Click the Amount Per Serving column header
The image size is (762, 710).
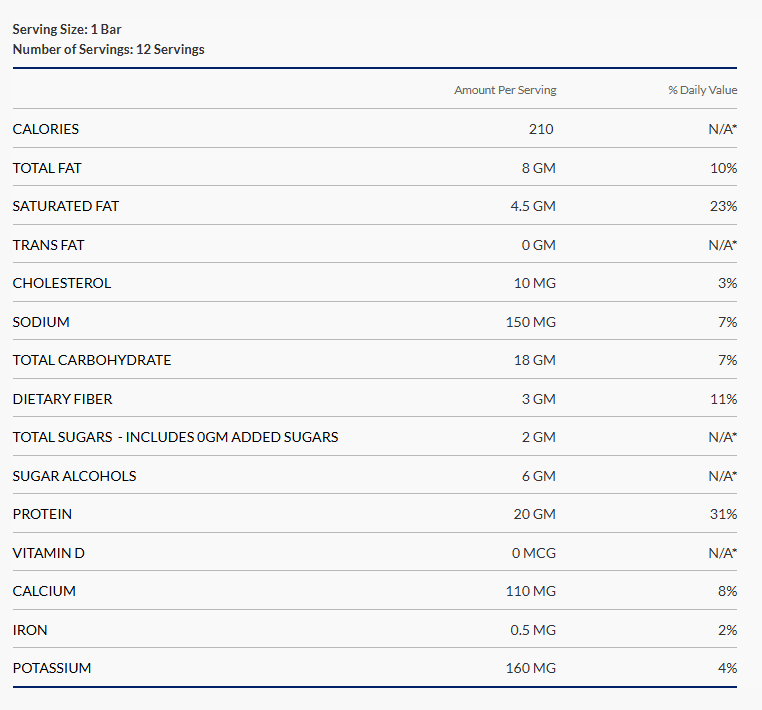point(505,90)
